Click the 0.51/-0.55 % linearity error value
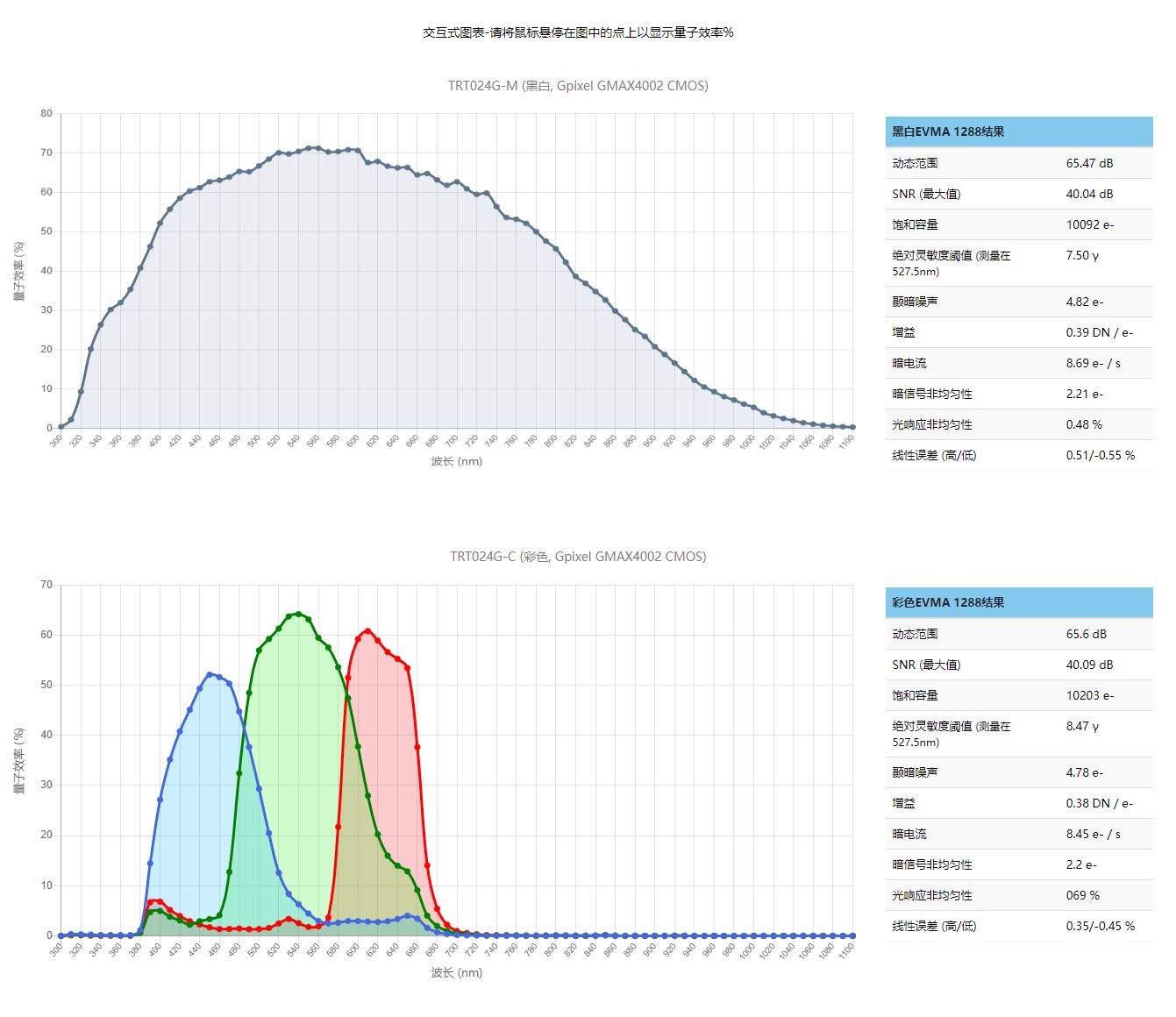This screenshot has height=1017, width=1176. click(1100, 455)
